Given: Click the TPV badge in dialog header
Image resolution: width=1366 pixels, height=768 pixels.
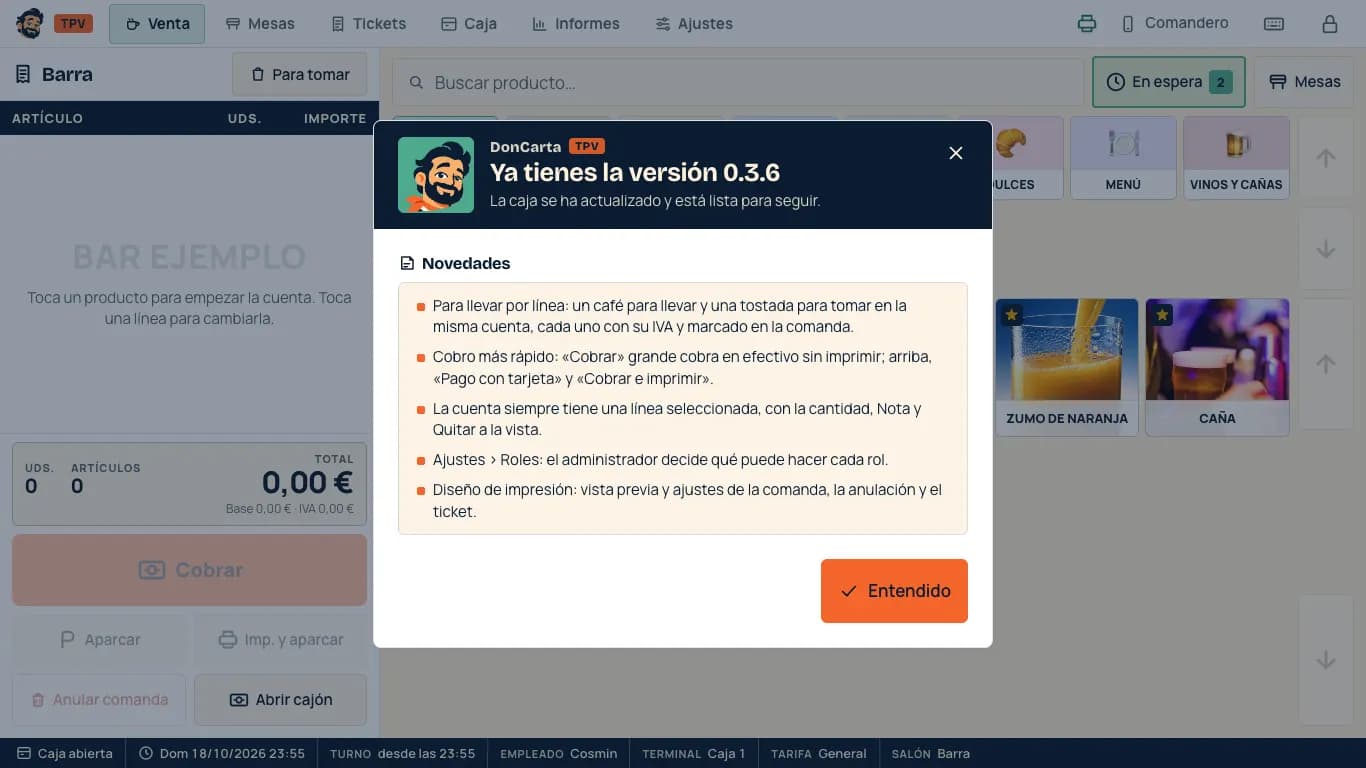Looking at the screenshot, I should click(586, 146).
